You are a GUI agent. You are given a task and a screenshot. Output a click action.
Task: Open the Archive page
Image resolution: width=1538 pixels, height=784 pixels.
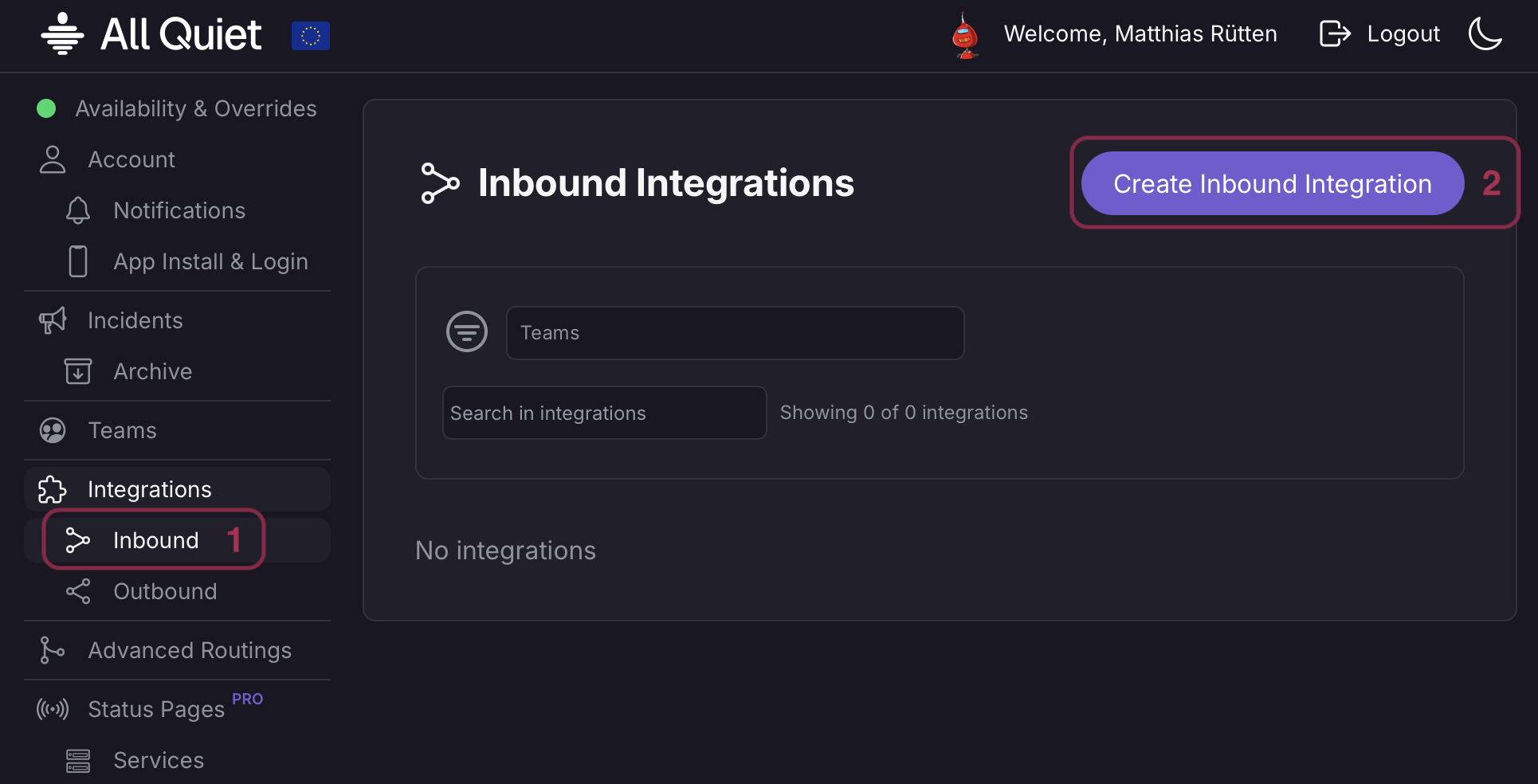click(152, 371)
